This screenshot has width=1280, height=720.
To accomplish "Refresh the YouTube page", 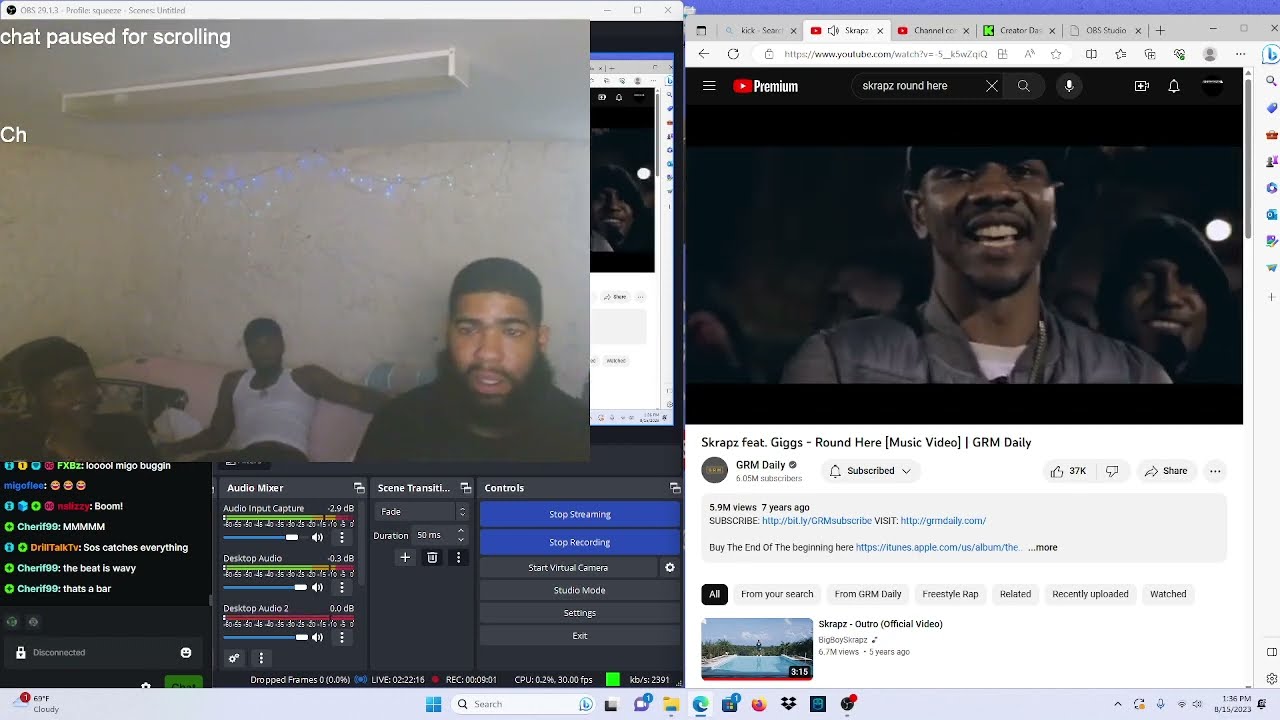I will click(x=733, y=54).
